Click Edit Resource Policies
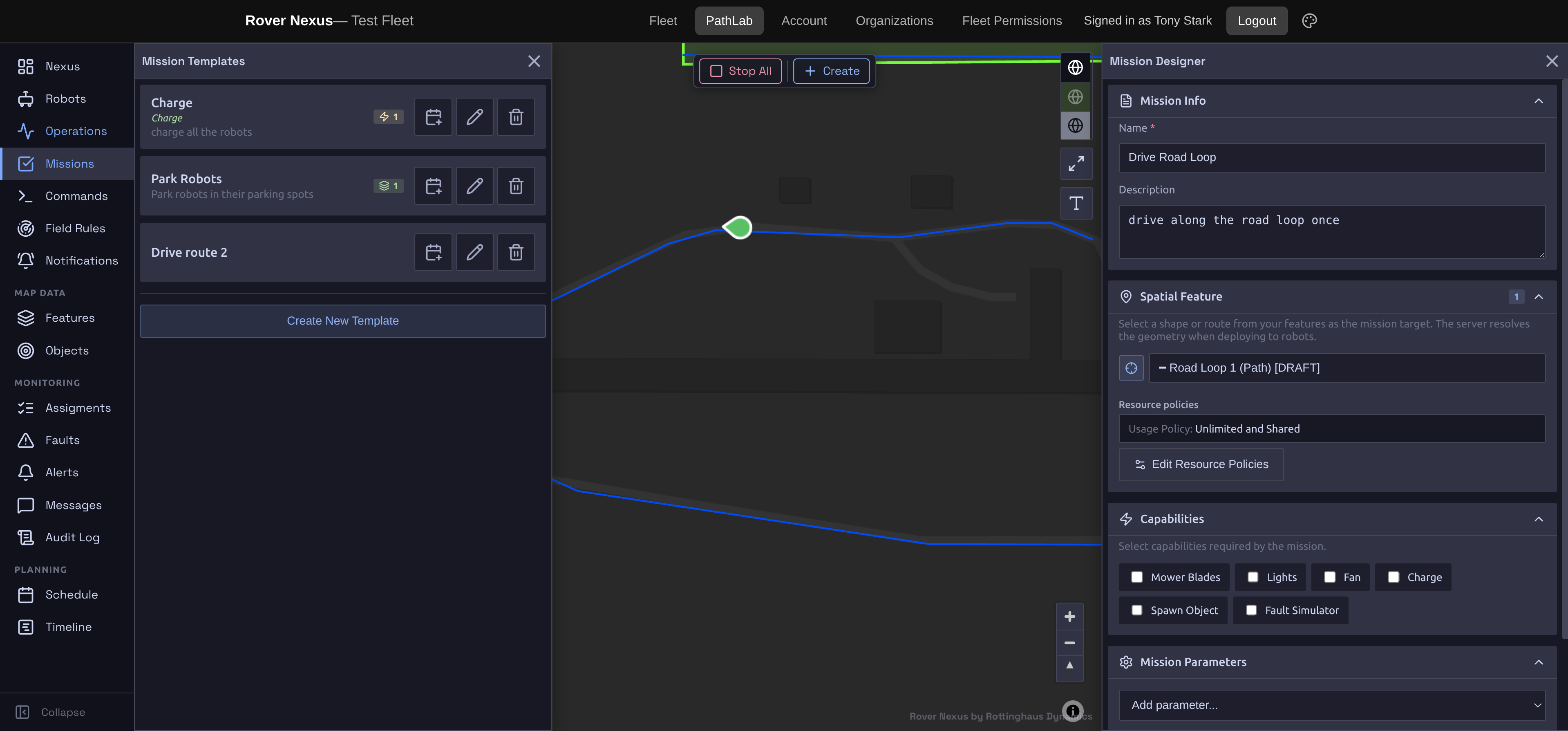This screenshot has height=731, width=1568. pos(1201,465)
